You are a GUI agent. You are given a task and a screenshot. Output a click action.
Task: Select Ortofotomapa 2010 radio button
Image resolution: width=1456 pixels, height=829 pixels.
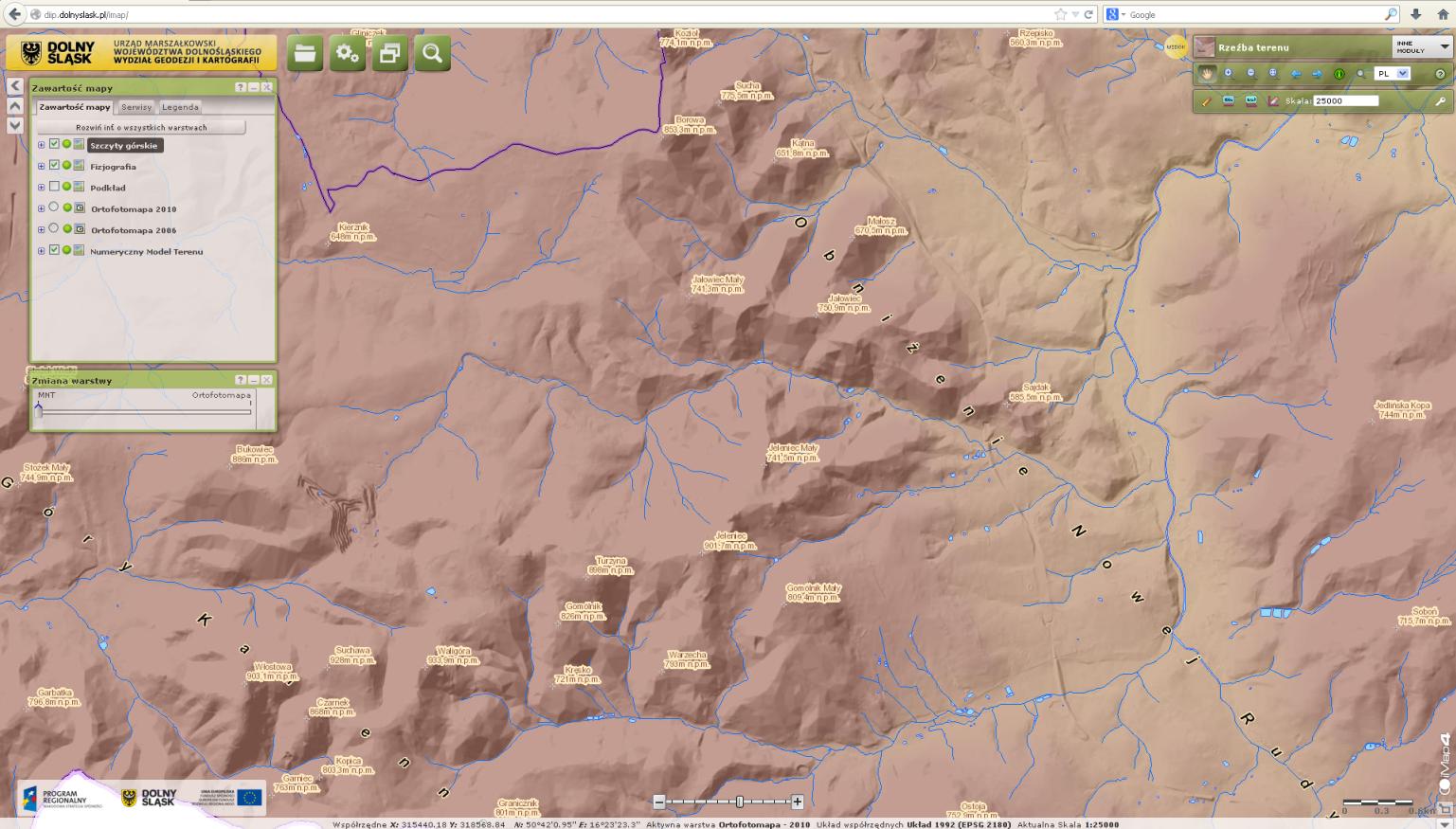pos(54,207)
